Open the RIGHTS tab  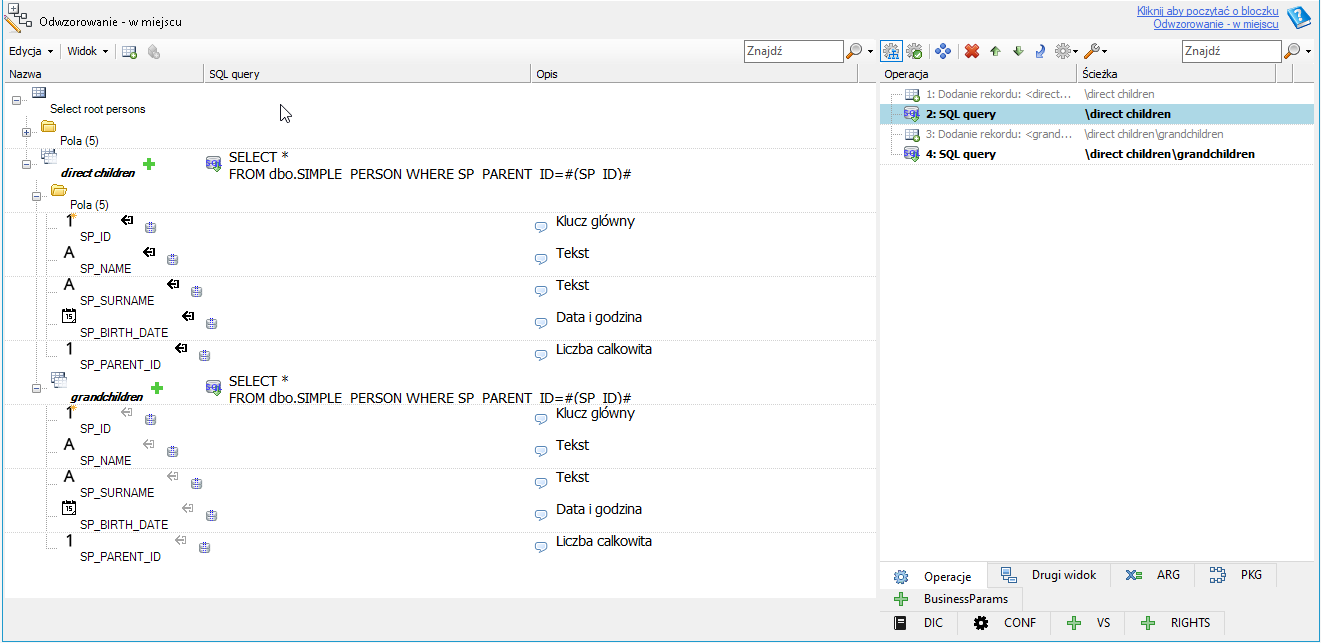[x=1177, y=622]
